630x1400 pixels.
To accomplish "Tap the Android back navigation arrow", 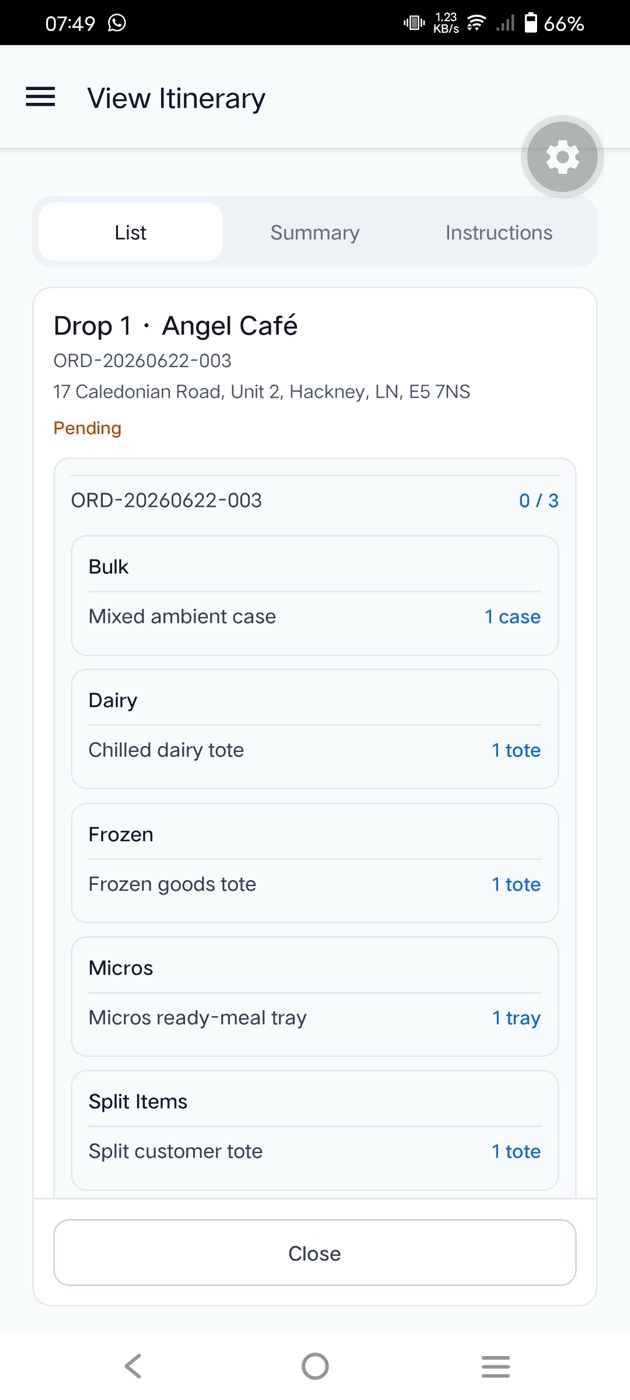I will tap(133, 1366).
